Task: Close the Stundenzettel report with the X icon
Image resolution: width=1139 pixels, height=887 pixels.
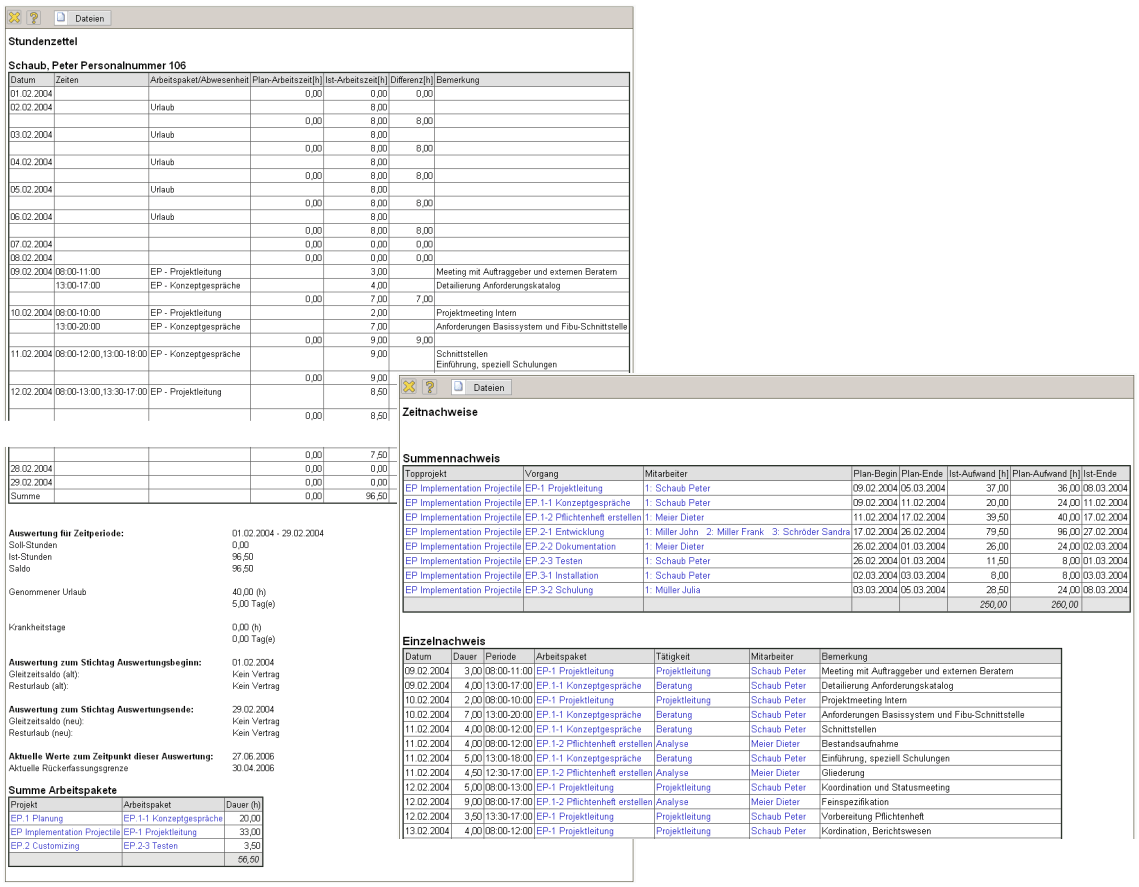Action: point(14,18)
